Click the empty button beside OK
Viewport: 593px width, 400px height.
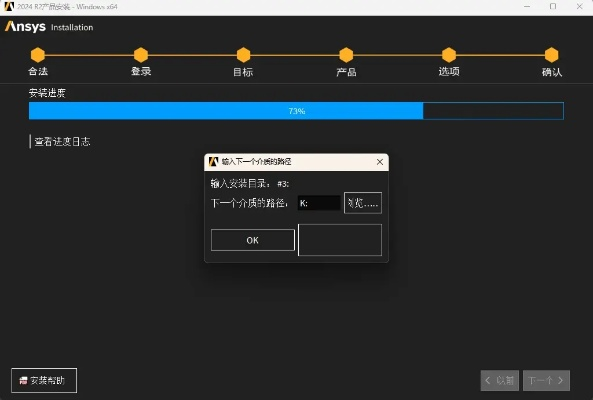pyautogui.click(x=340, y=240)
